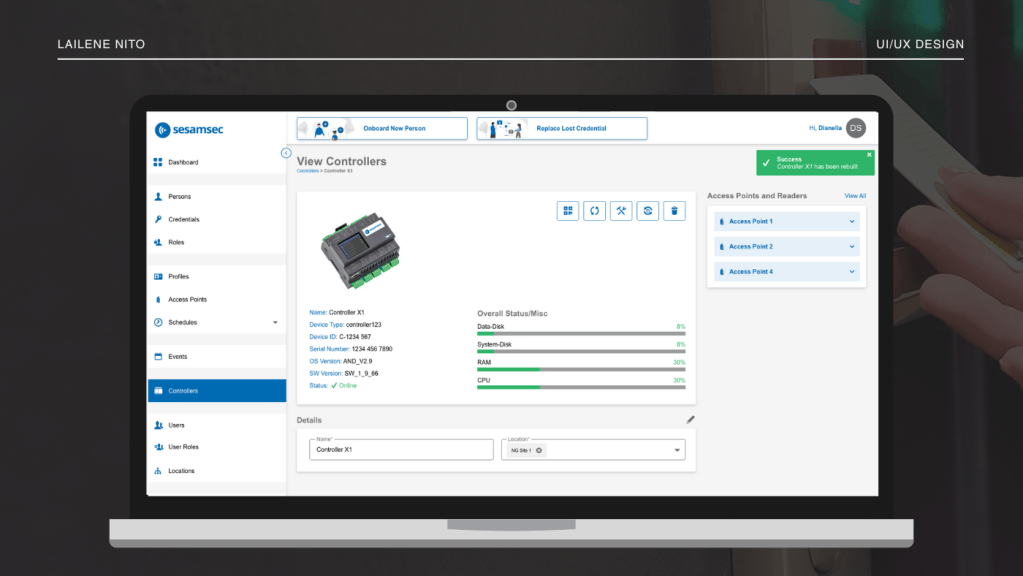Click the Onboard New Person button

tap(382, 128)
